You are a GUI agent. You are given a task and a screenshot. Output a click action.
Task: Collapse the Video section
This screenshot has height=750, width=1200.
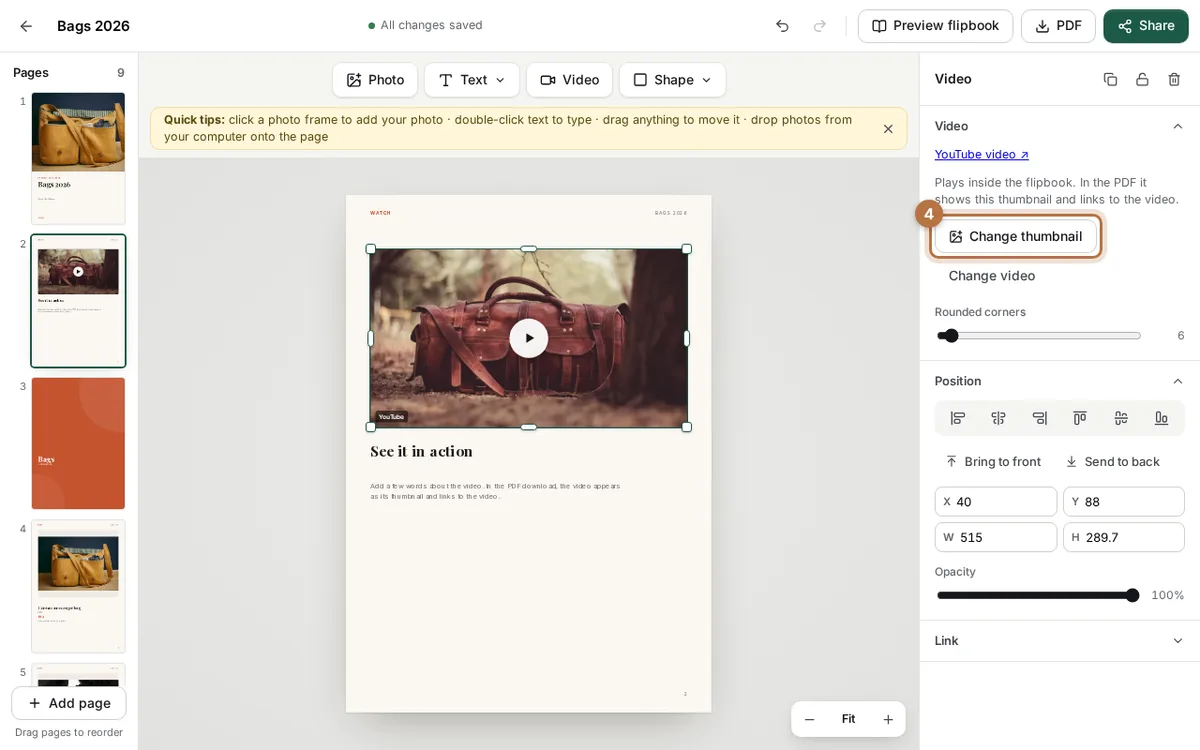point(1178,126)
